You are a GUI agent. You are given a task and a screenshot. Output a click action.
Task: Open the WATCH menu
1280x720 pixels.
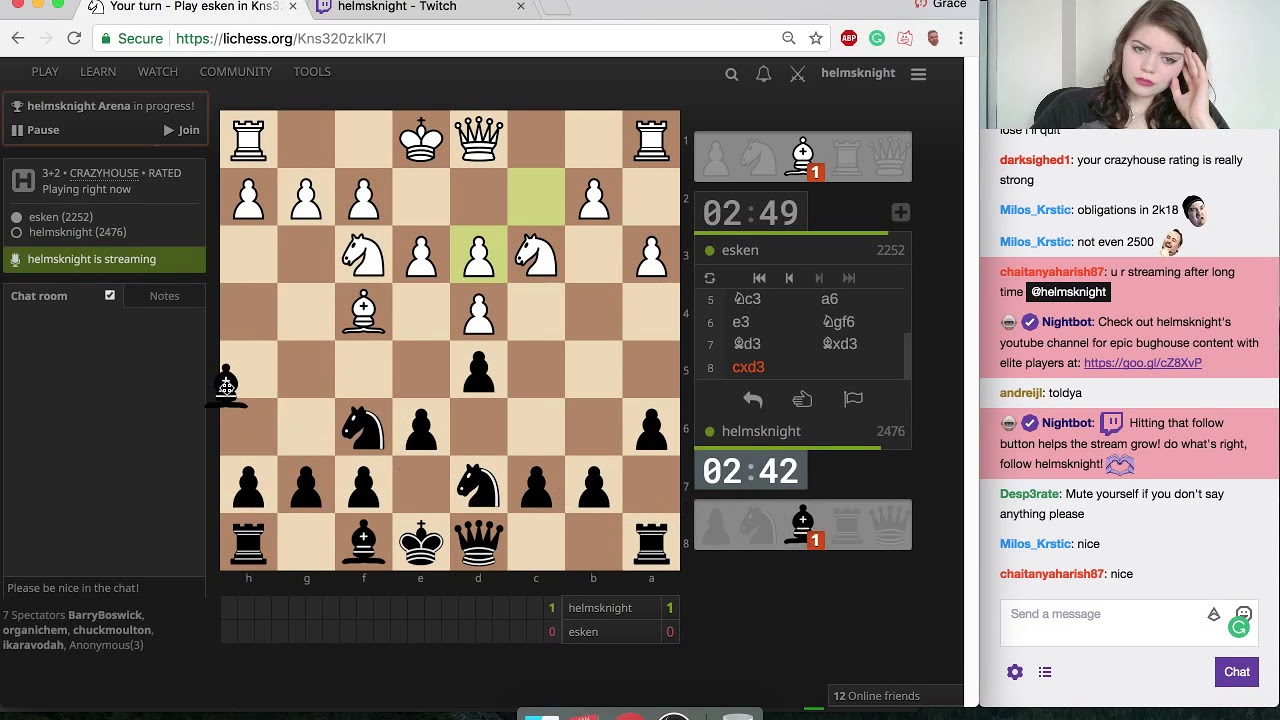point(158,72)
